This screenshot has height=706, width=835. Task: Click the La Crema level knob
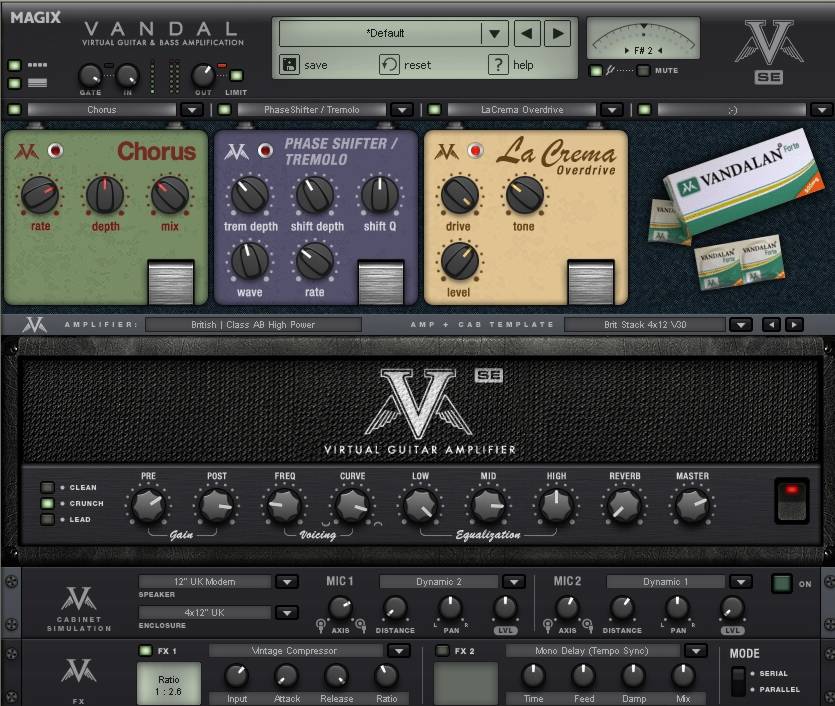[459, 261]
